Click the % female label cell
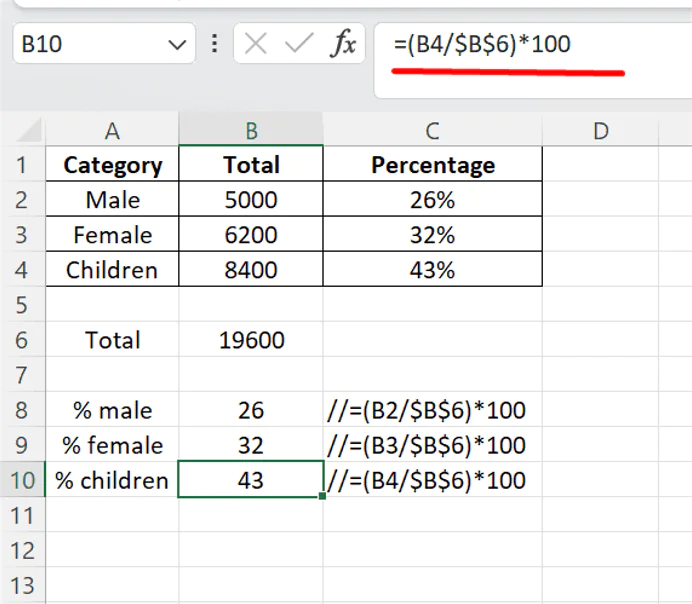The height and width of the screenshot is (604, 692). [x=112, y=445]
